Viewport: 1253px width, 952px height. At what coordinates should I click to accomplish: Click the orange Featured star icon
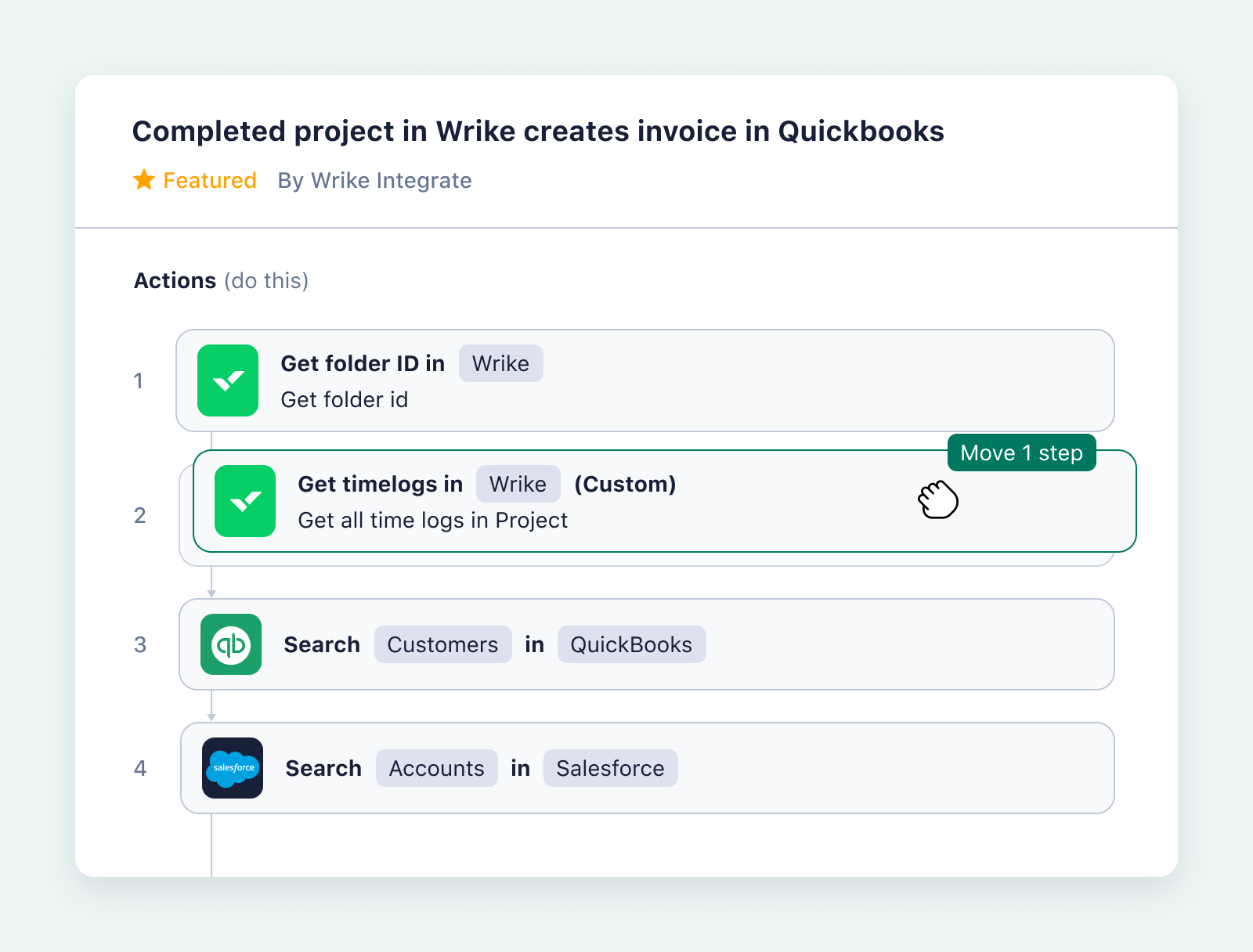(x=144, y=180)
